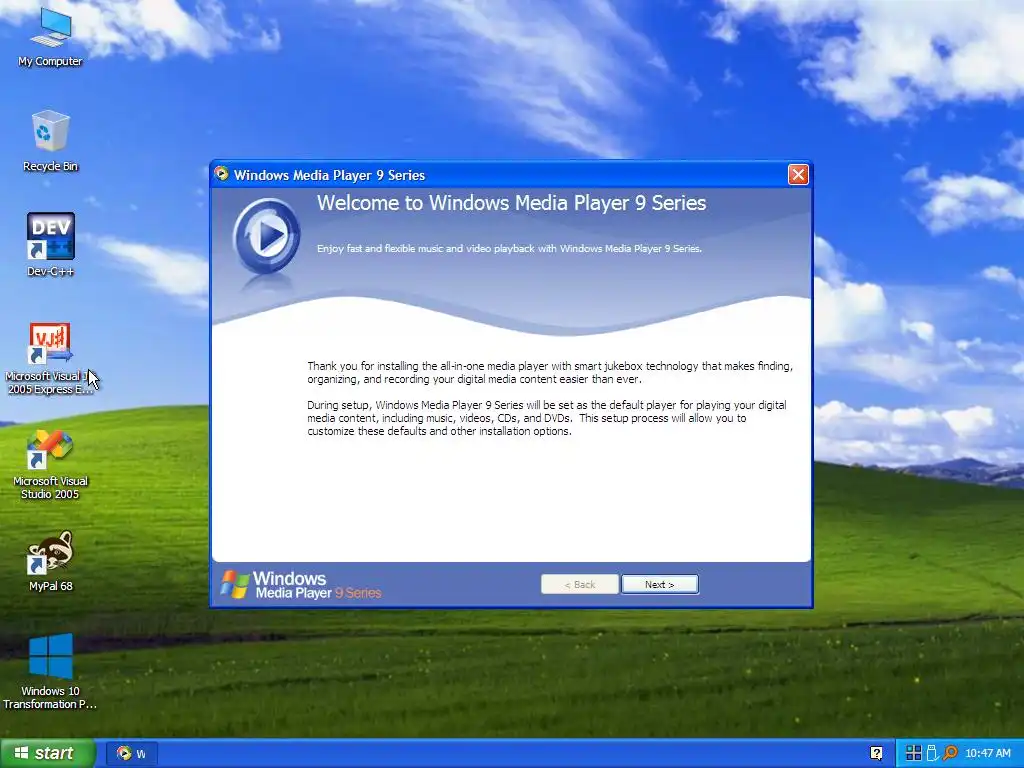Click the disabled Back button
This screenshot has height=768, width=1024.
(579, 584)
